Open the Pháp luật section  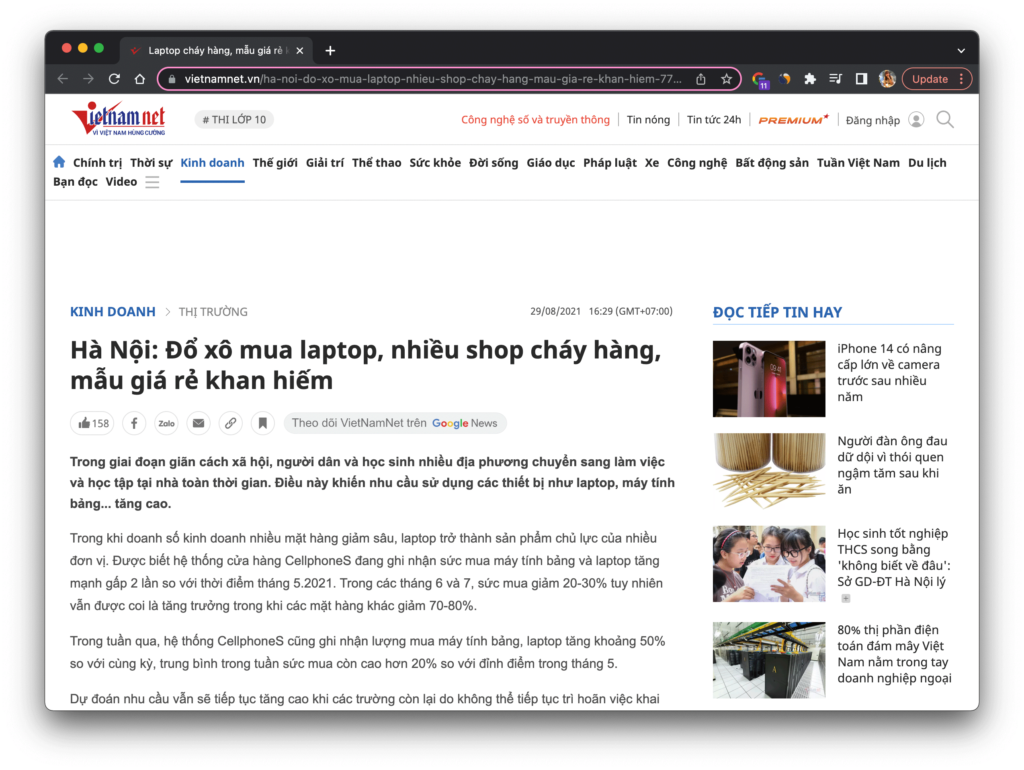(610, 163)
